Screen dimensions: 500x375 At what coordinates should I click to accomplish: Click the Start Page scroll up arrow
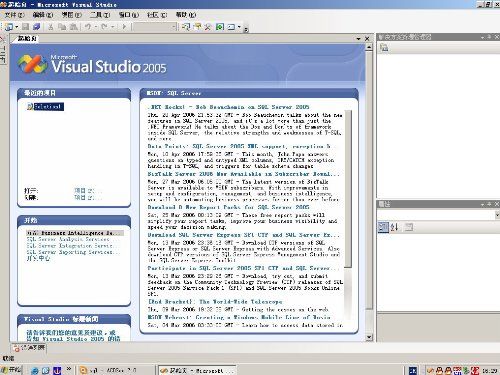[369, 47]
